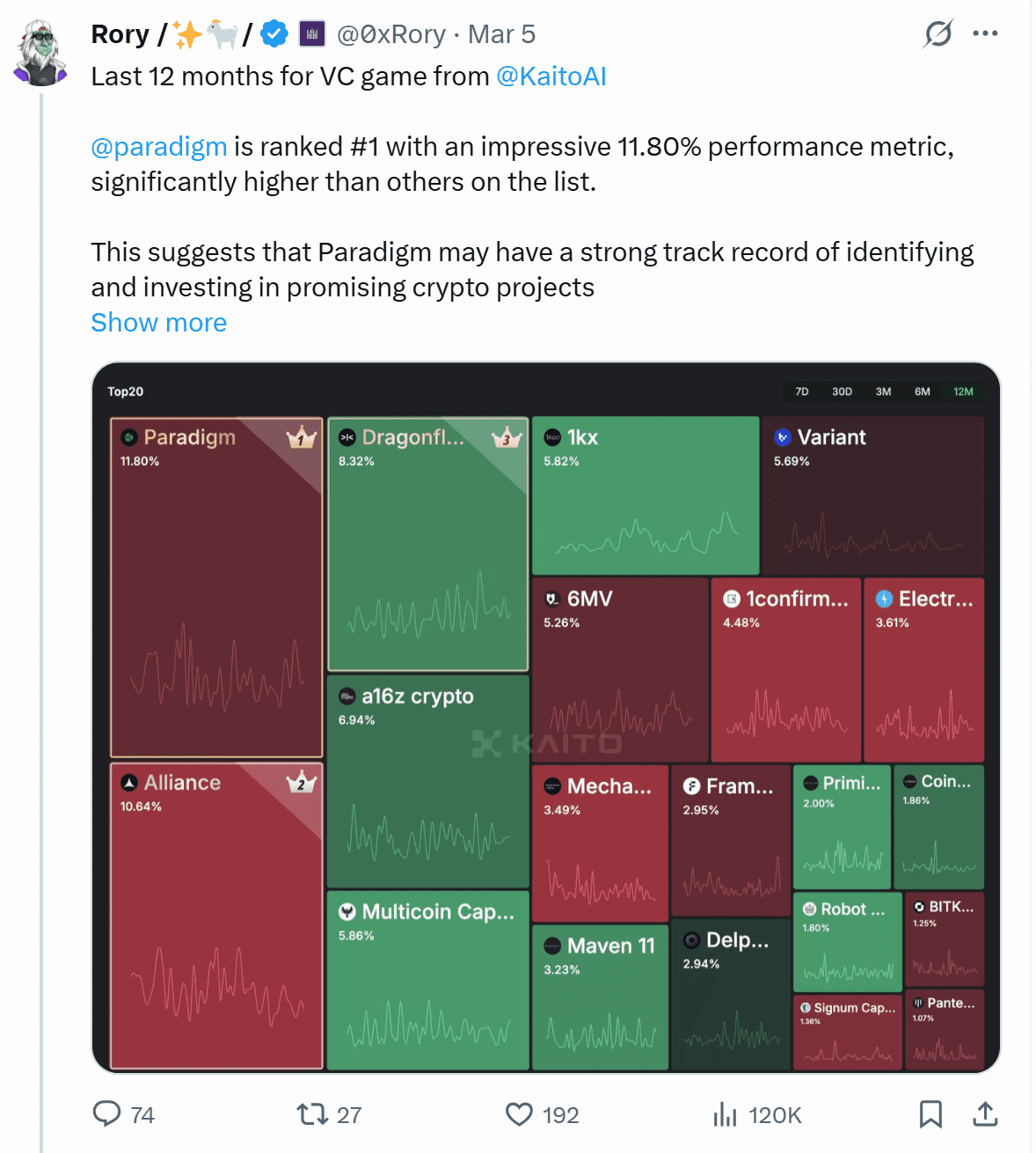Click the Mar 5 post date
Viewport: 1036px width, 1153px height.
click(x=501, y=34)
